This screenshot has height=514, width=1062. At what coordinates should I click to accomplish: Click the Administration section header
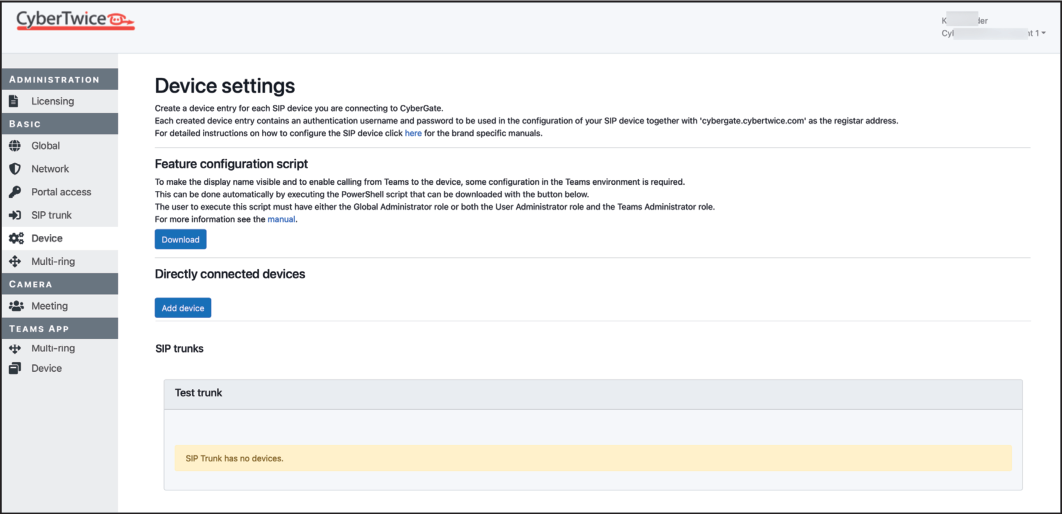(60, 79)
